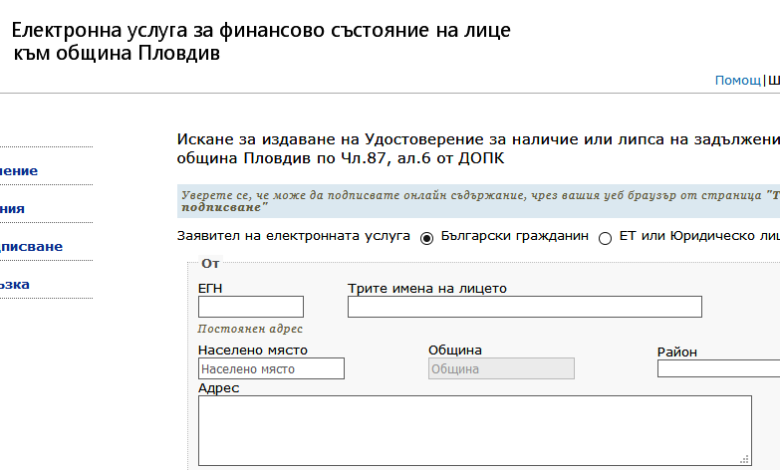Click inside the Адрес text area
780x470 pixels.
point(475,431)
